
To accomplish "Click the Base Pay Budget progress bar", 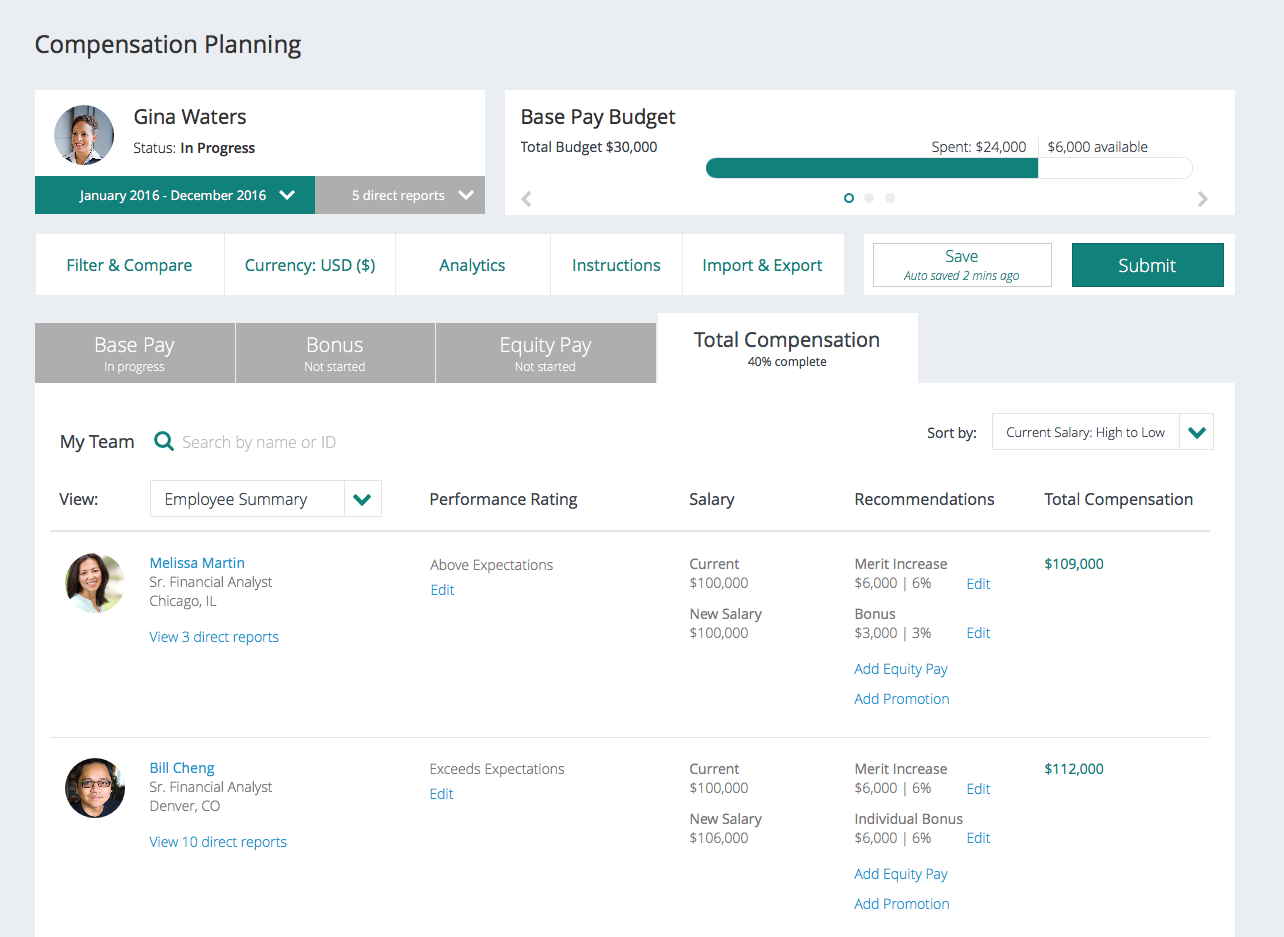I will pyautogui.click(x=948, y=168).
